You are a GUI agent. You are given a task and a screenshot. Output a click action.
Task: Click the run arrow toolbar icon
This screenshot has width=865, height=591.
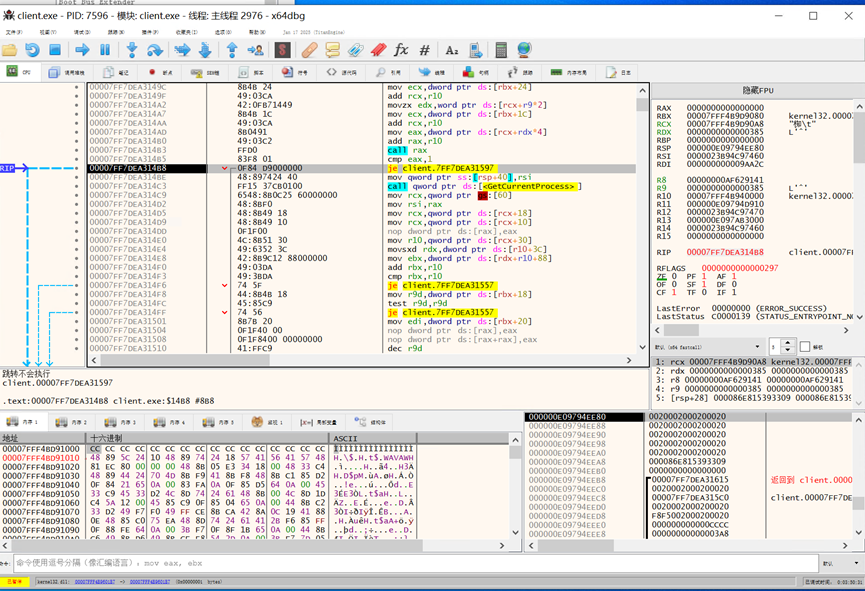(82, 50)
